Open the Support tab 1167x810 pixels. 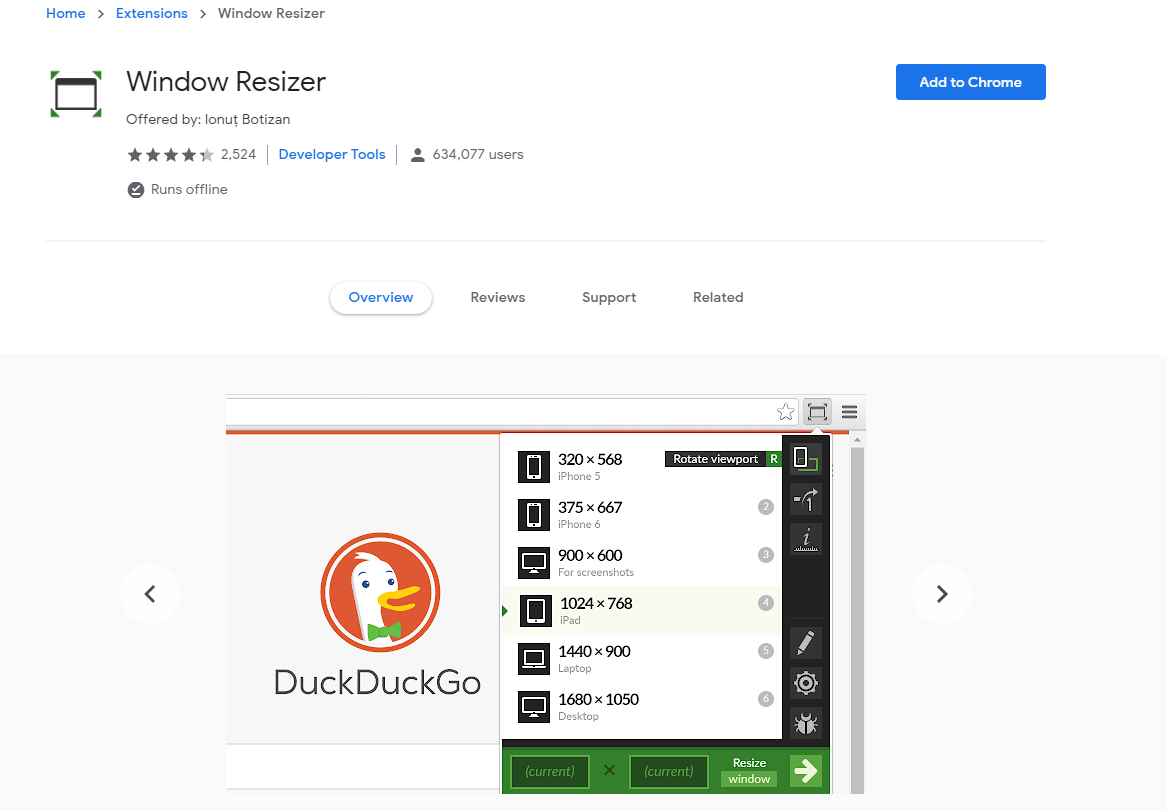pos(609,297)
